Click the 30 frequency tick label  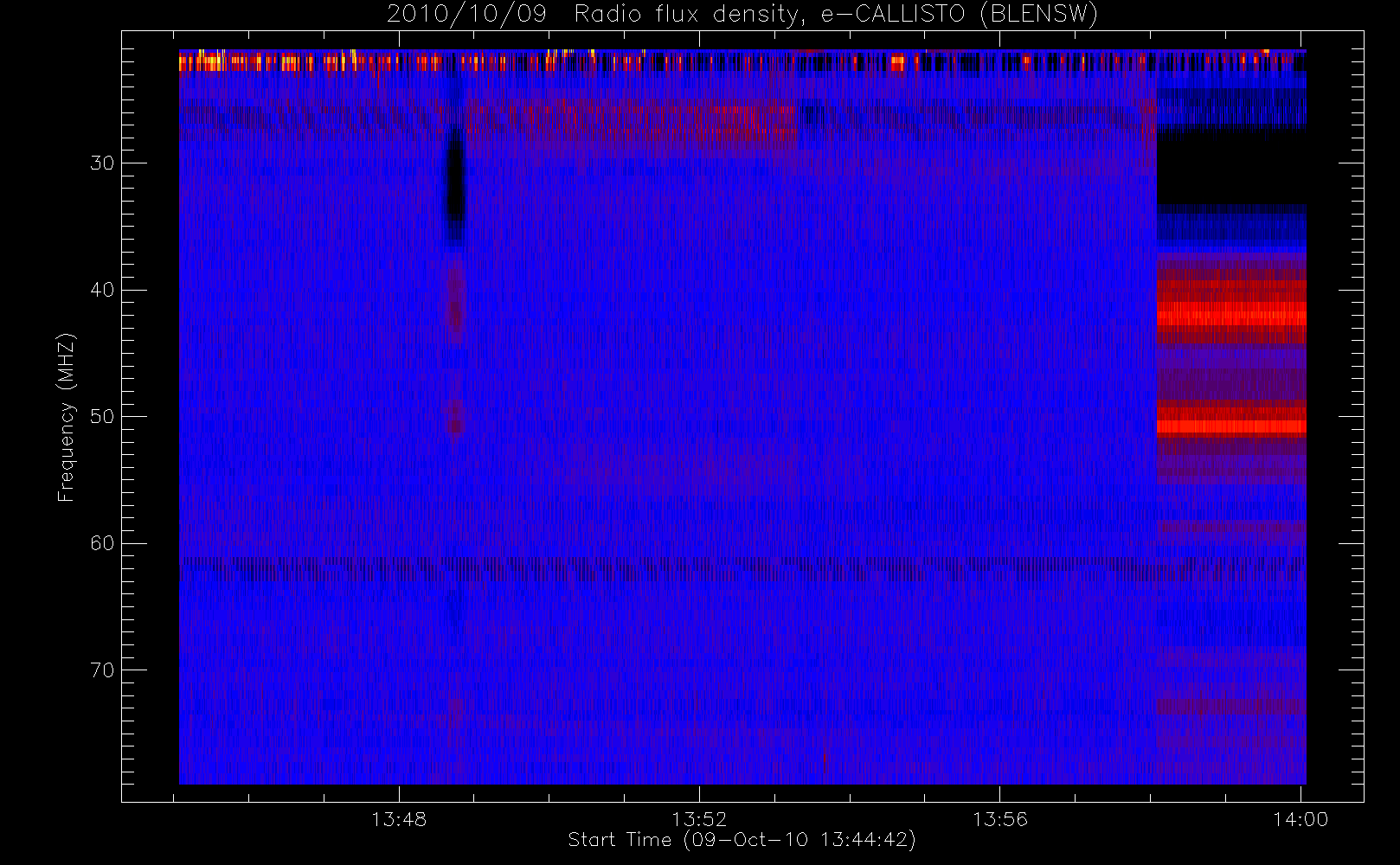point(102,163)
